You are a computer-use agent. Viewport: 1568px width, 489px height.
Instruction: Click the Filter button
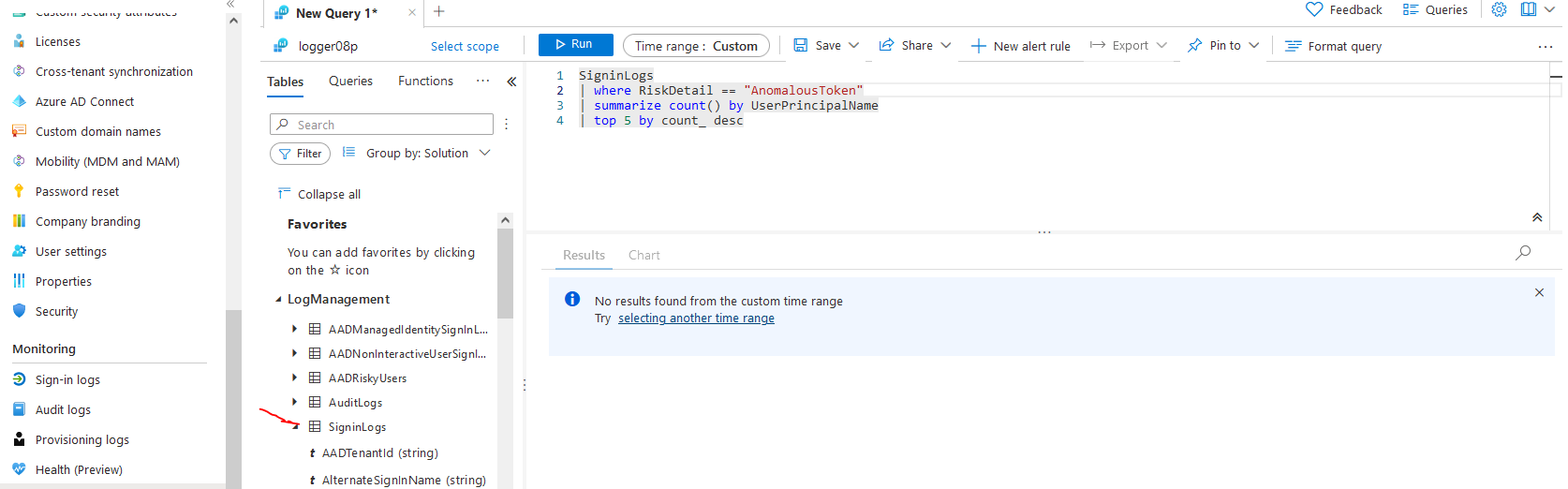click(x=300, y=154)
